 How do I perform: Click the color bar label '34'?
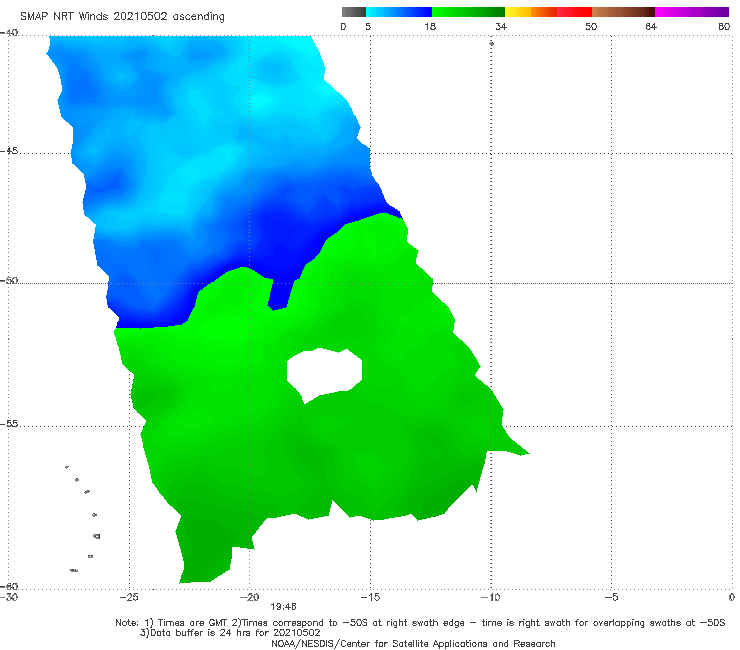[501, 26]
